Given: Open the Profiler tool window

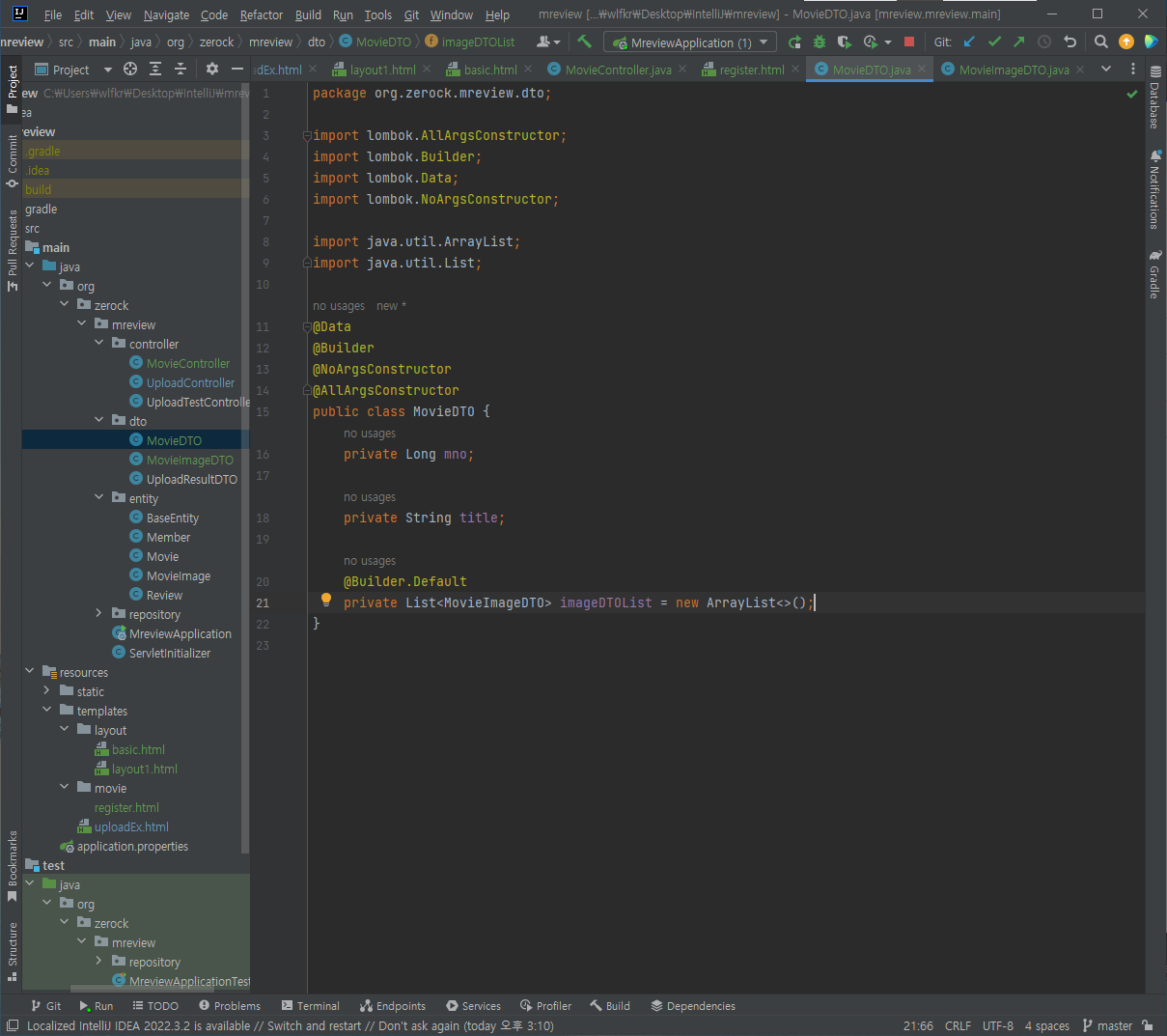Looking at the screenshot, I should (x=545, y=1006).
